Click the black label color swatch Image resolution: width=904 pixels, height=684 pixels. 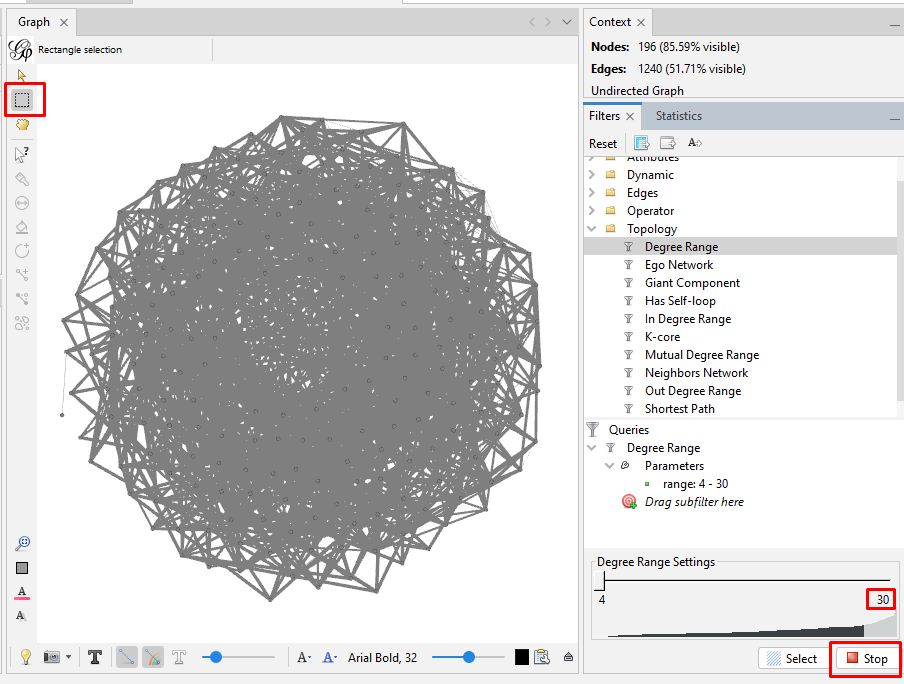pyautogui.click(x=522, y=657)
